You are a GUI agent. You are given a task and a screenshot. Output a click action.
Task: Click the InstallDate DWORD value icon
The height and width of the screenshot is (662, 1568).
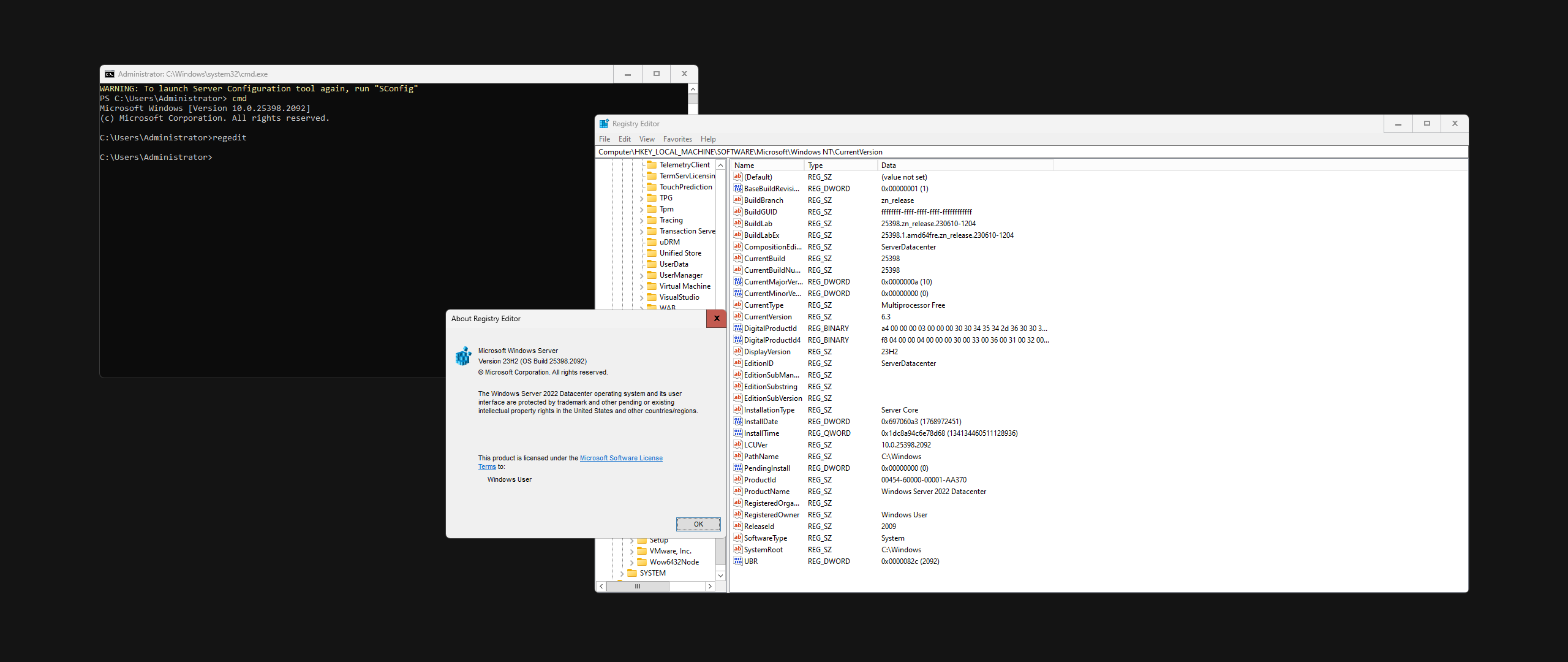pyautogui.click(x=738, y=422)
